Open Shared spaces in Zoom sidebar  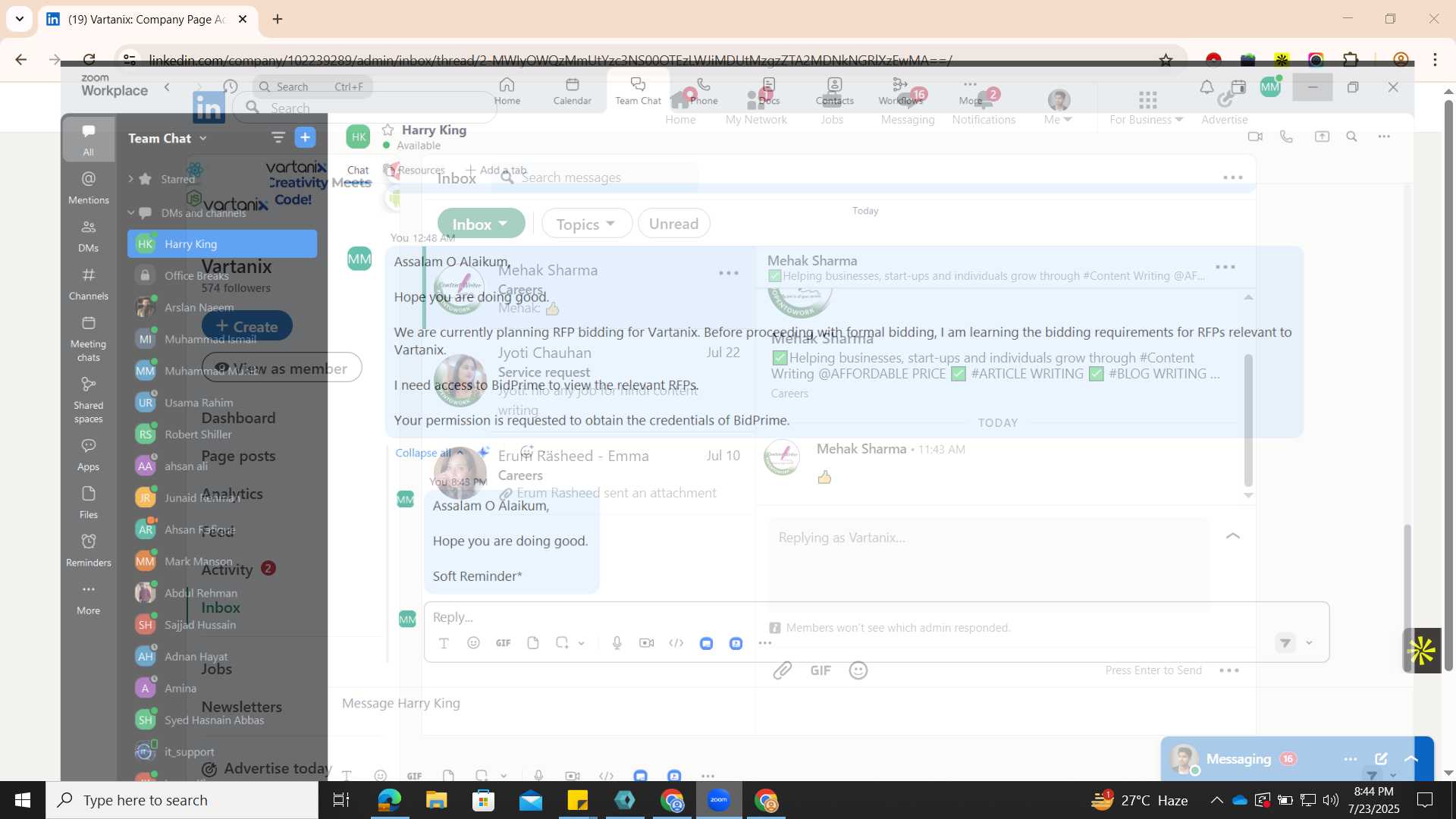[89, 400]
